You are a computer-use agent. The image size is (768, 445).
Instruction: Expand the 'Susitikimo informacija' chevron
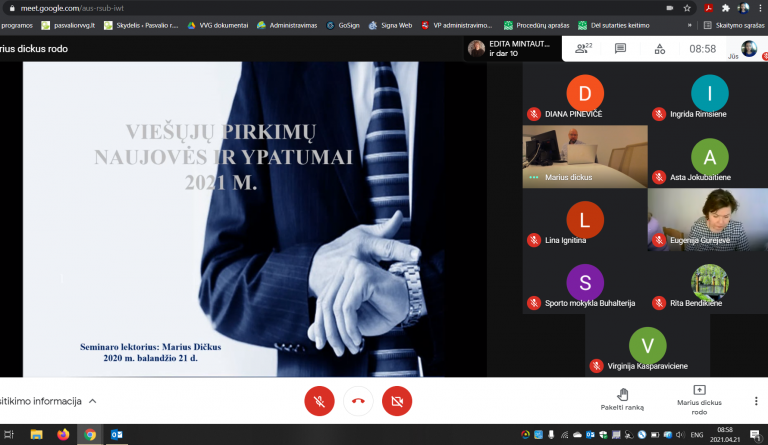click(x=93, y=401)
